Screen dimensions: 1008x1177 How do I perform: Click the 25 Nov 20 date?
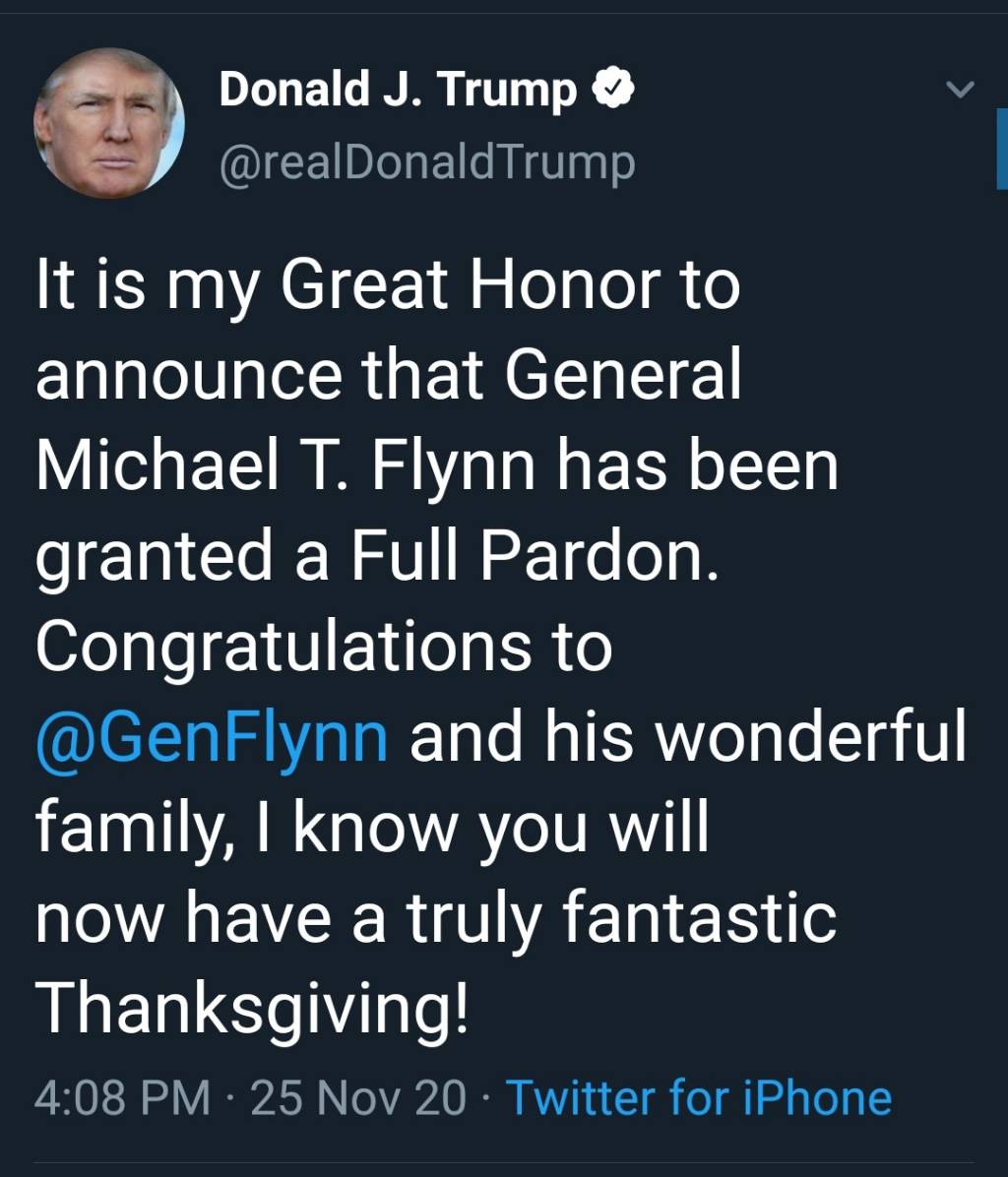pos(358,1098)
